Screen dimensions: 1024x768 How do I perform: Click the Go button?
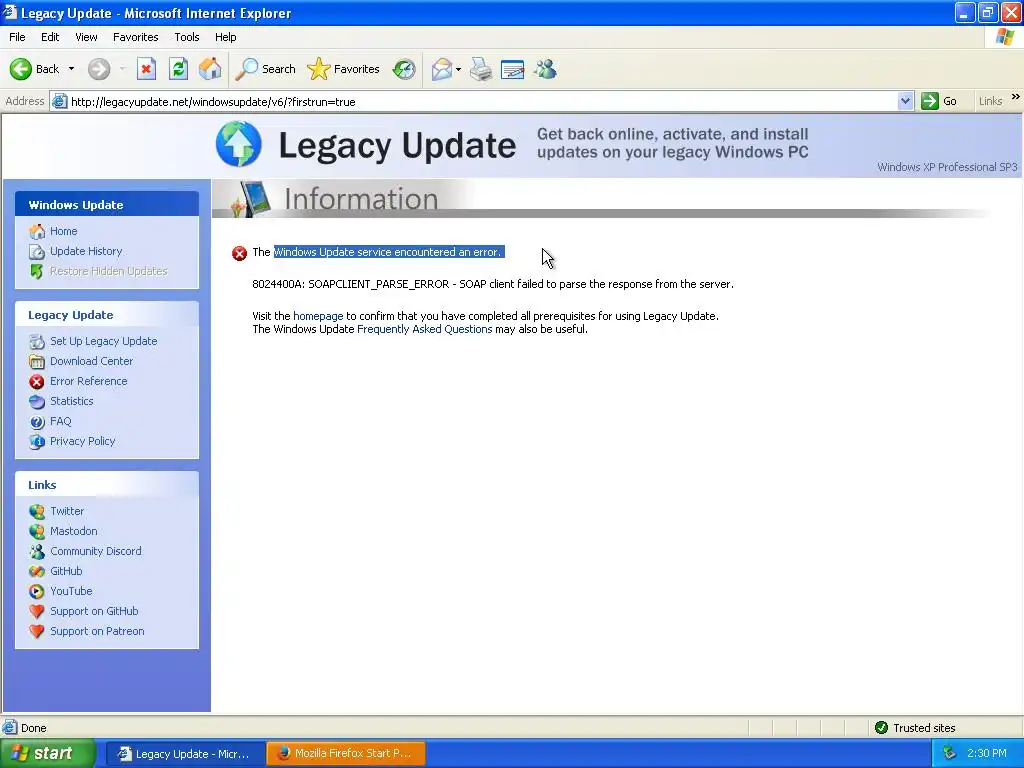(939, 101)
